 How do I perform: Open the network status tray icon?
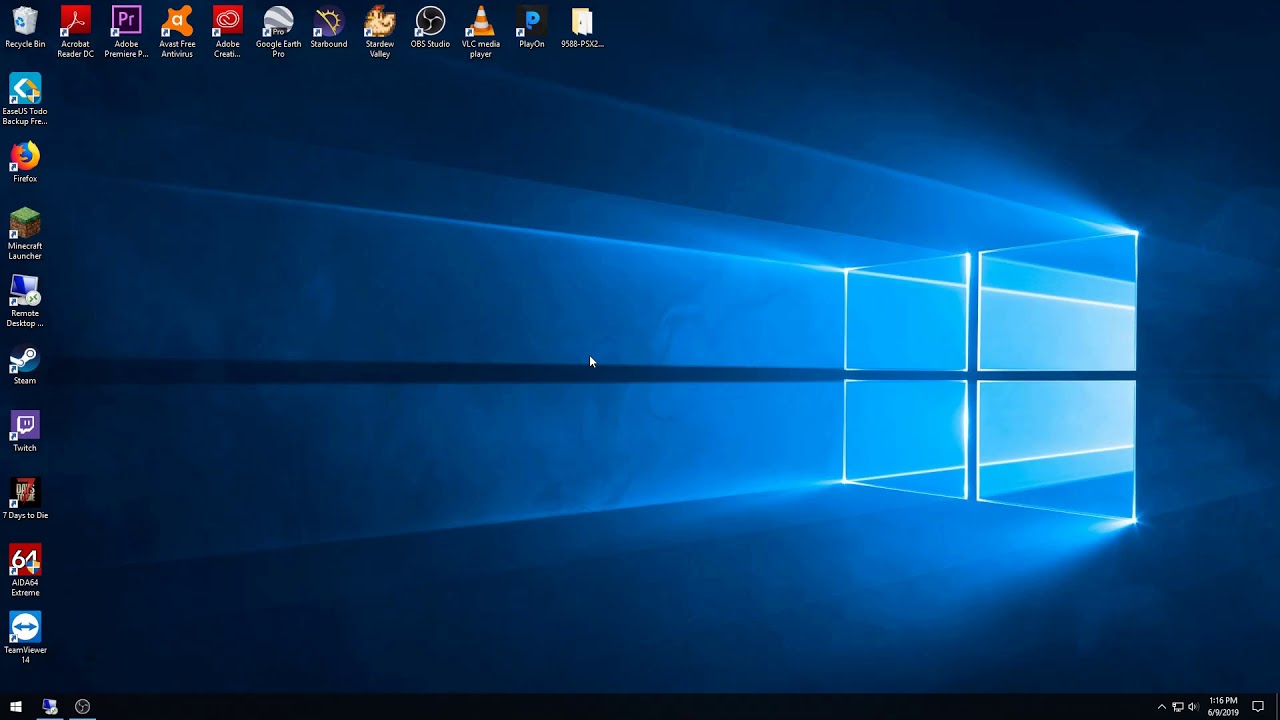[1177, 707]
